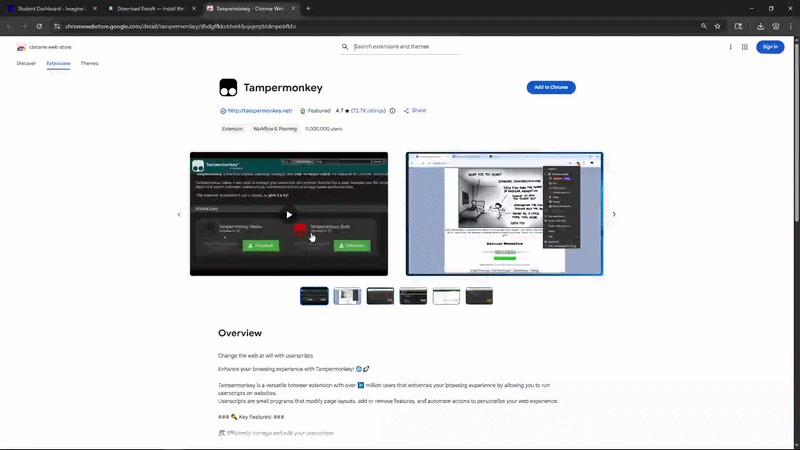Open the 72.7K ratings link
The height and width of the screenshot is (450, 800).
pyautogui.click(x=369, y=111)
